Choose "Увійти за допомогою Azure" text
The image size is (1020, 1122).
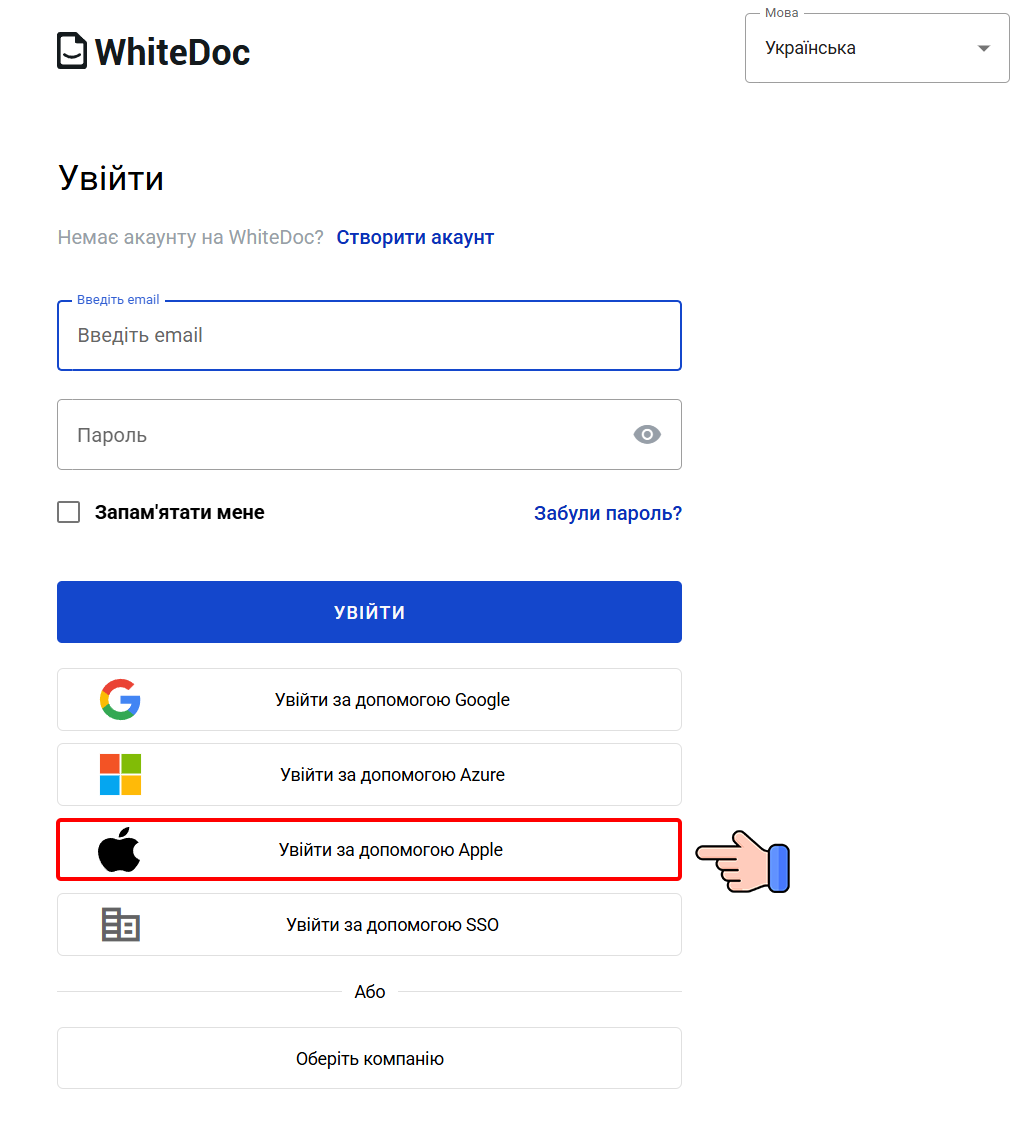[392, 775]
